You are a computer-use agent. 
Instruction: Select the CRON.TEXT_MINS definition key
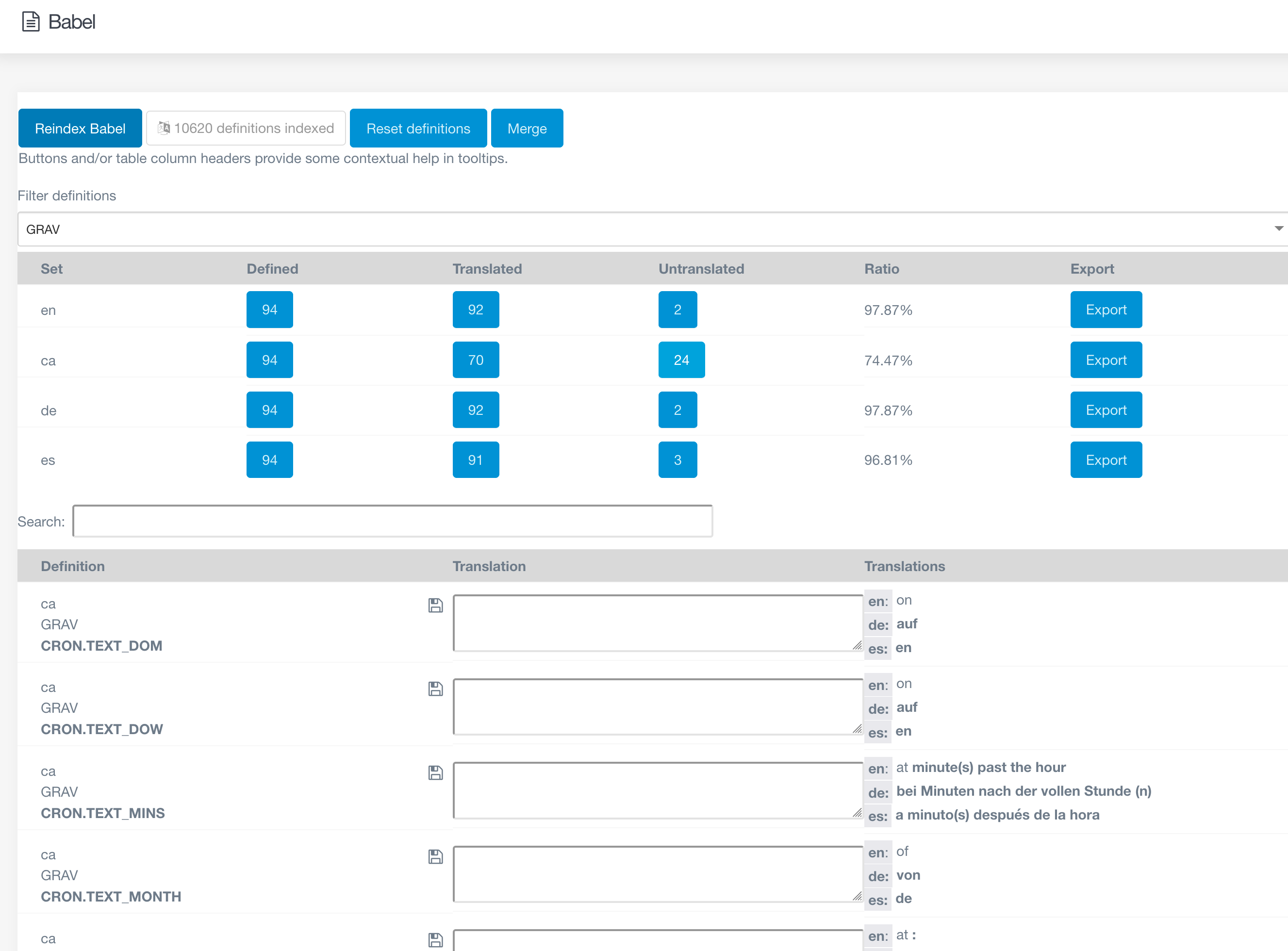pos(102,813)
